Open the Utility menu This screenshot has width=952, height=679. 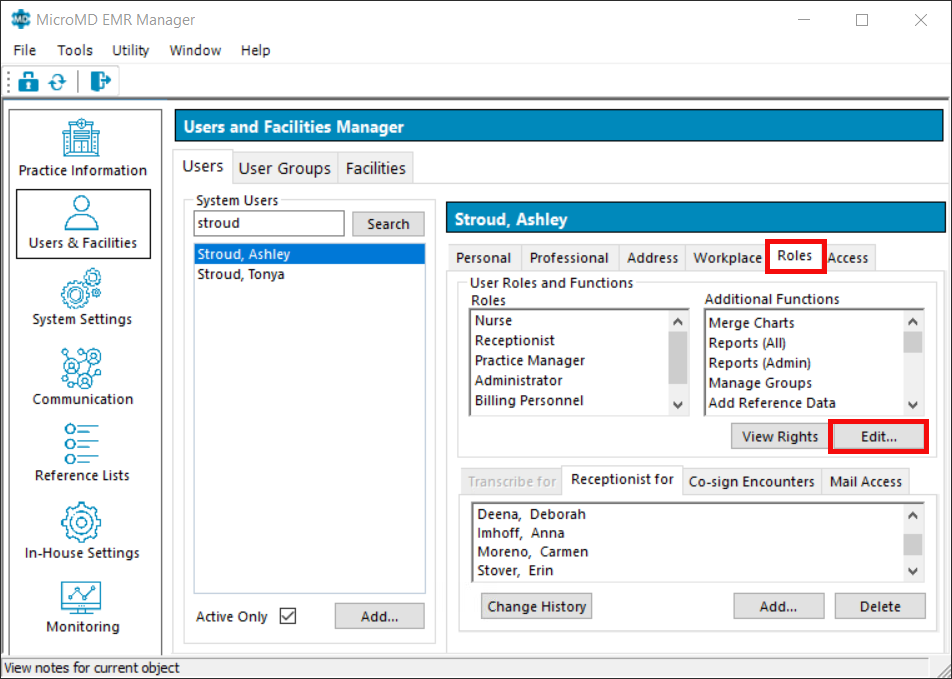click(x=131, y=50)
